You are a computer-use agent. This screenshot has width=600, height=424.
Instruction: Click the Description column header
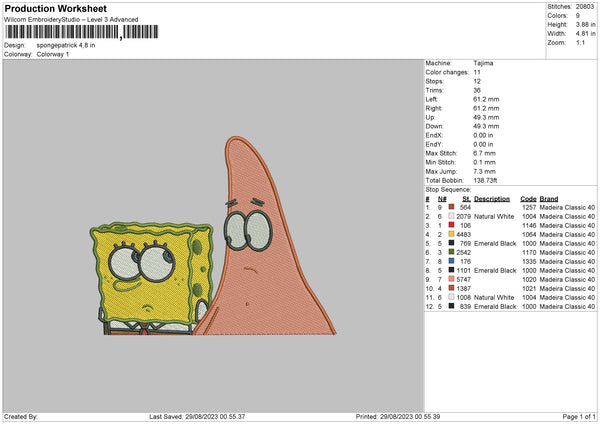492,199
